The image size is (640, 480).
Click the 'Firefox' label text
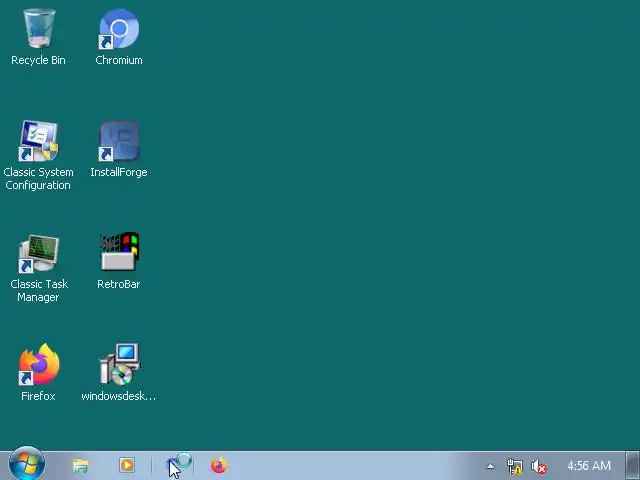click(x=38, y=396)
